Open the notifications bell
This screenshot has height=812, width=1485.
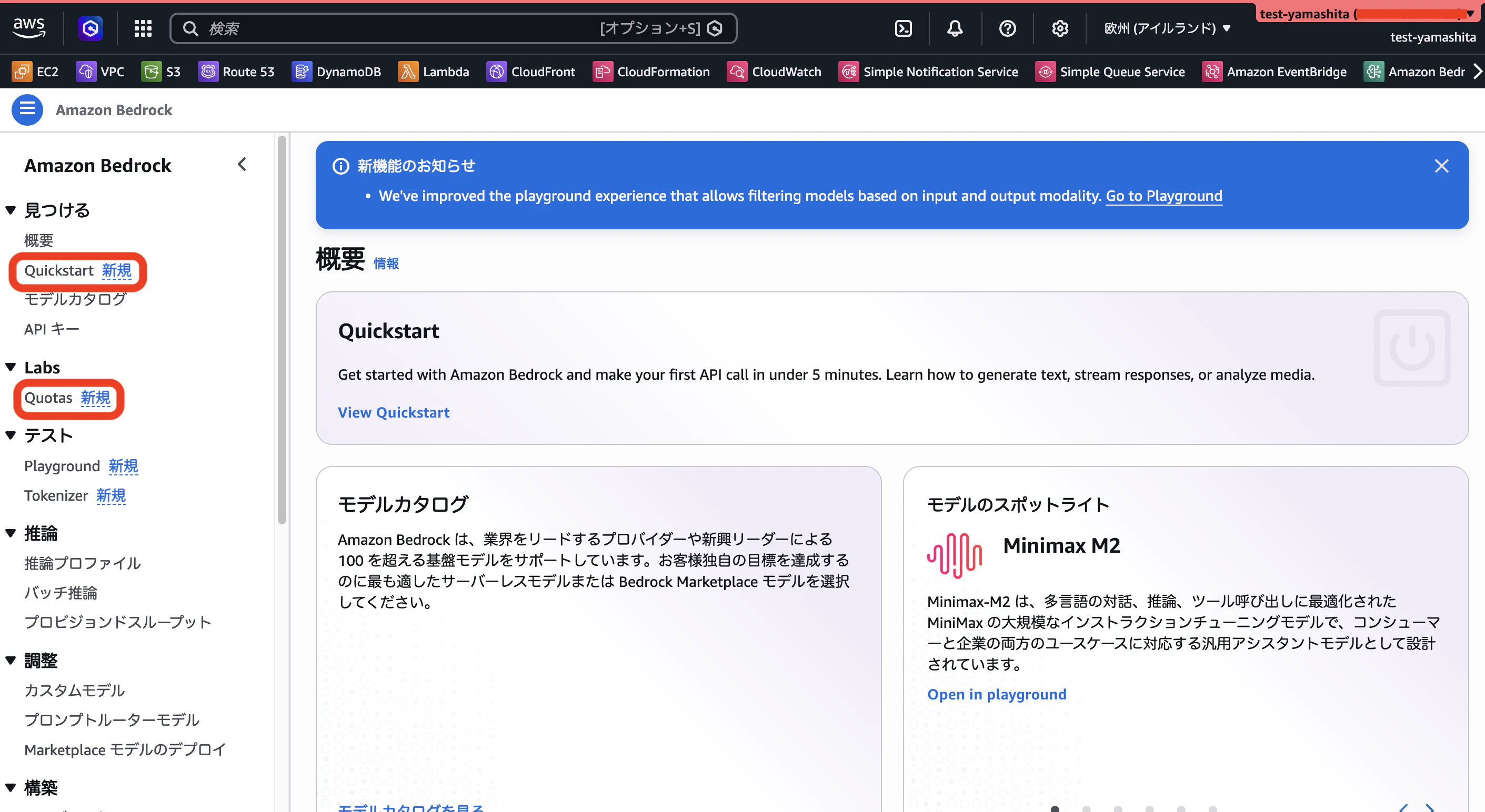(955, 28)
